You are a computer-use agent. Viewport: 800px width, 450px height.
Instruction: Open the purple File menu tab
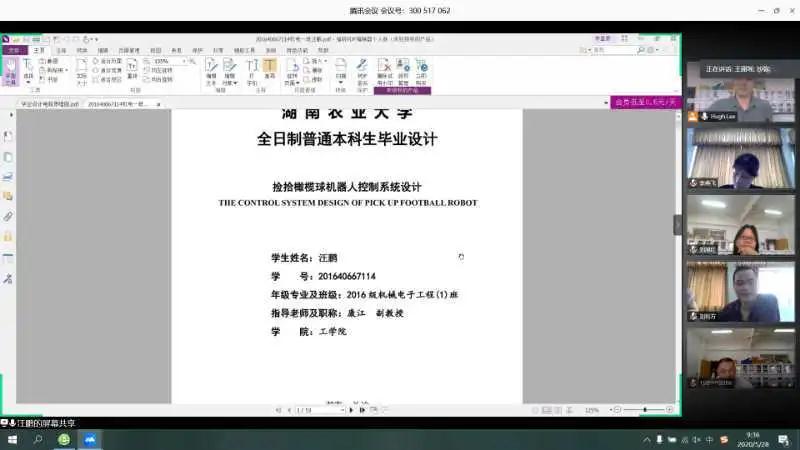point(14,50)
